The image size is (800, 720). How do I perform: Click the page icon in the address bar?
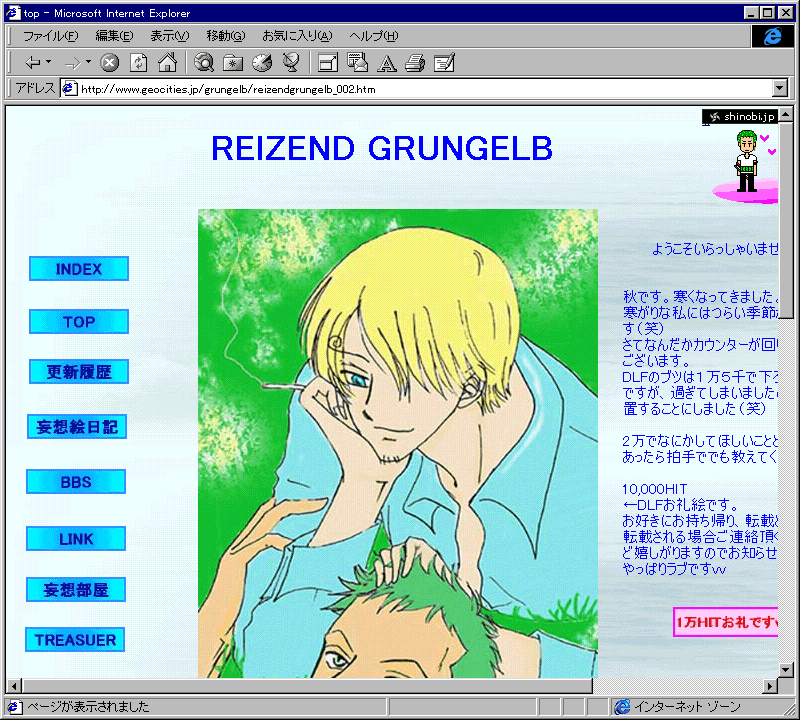coord(69,89)
